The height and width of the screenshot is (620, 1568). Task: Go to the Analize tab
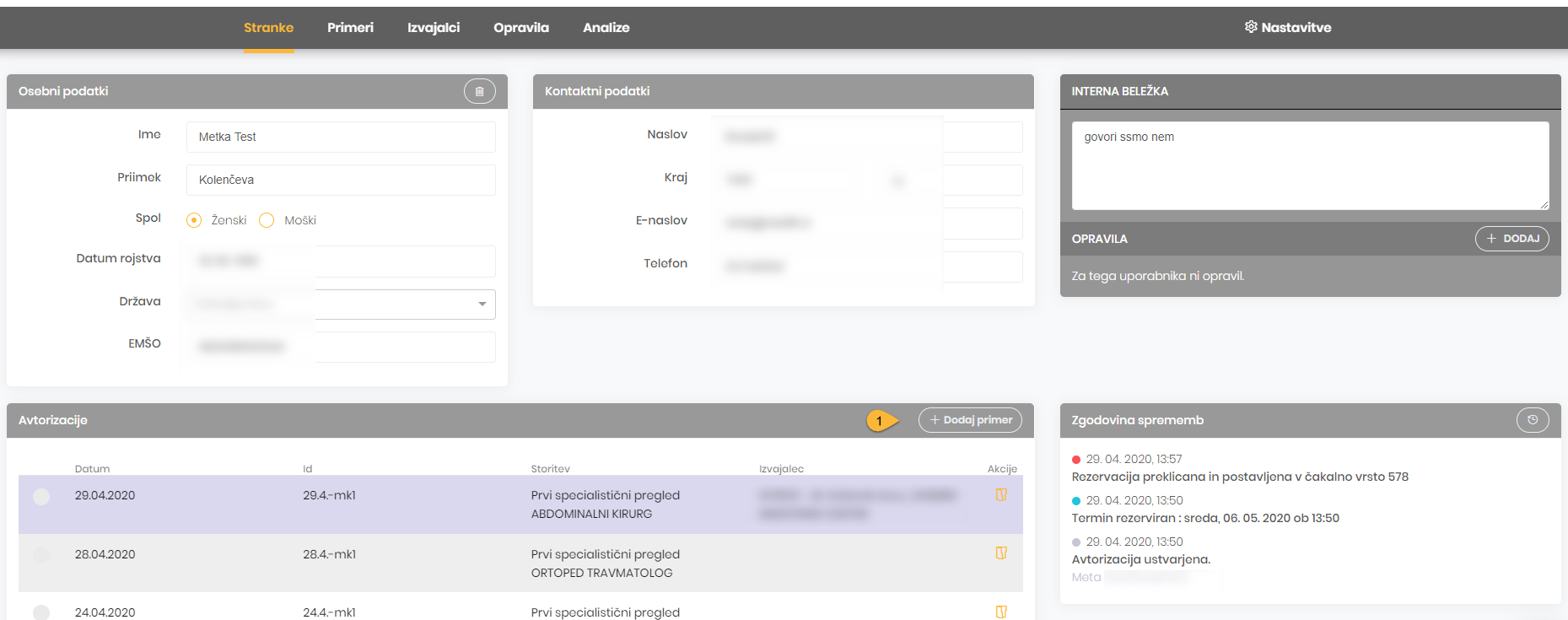point(606,28)
